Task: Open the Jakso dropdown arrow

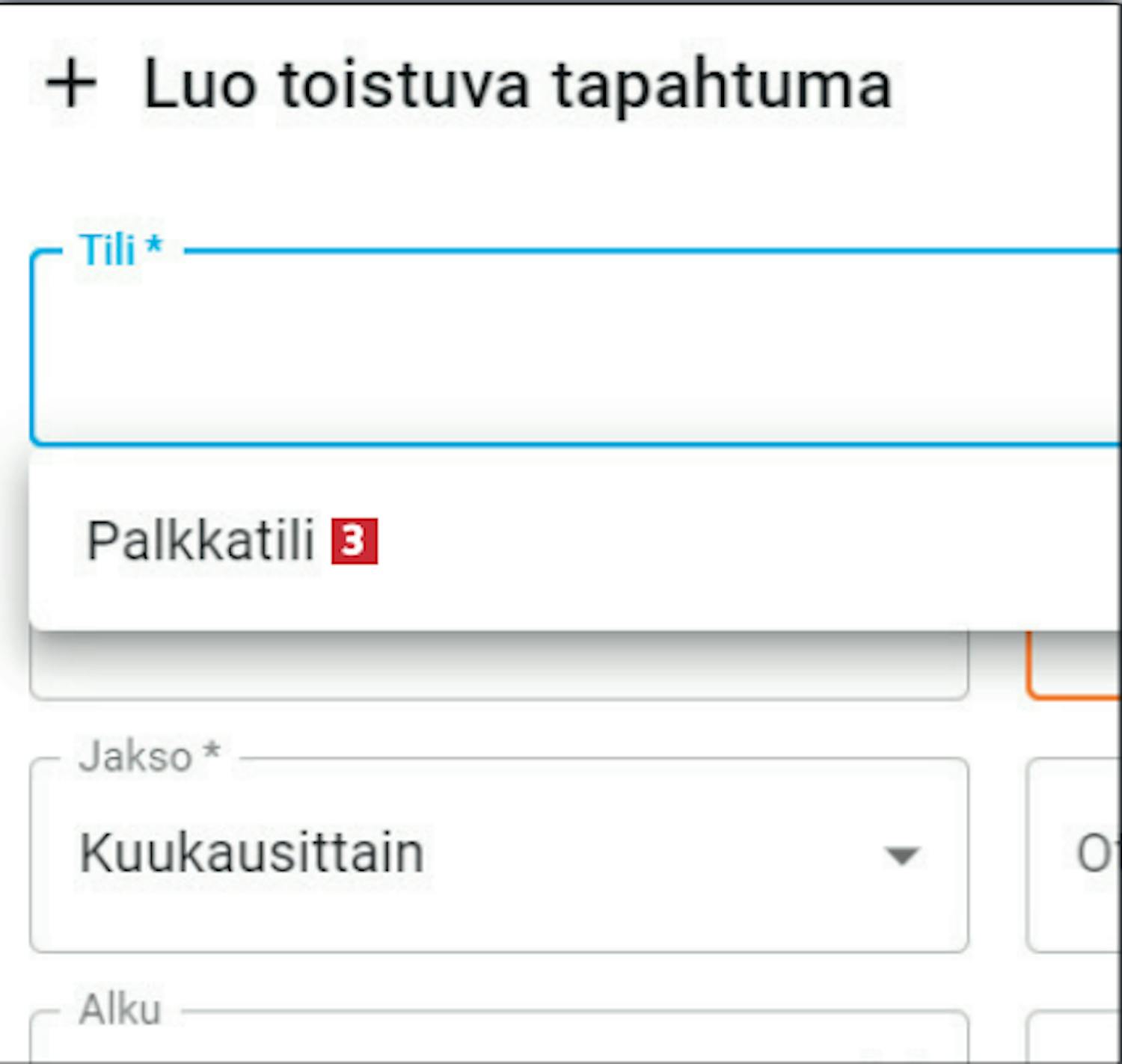Action: coord(901,855)
